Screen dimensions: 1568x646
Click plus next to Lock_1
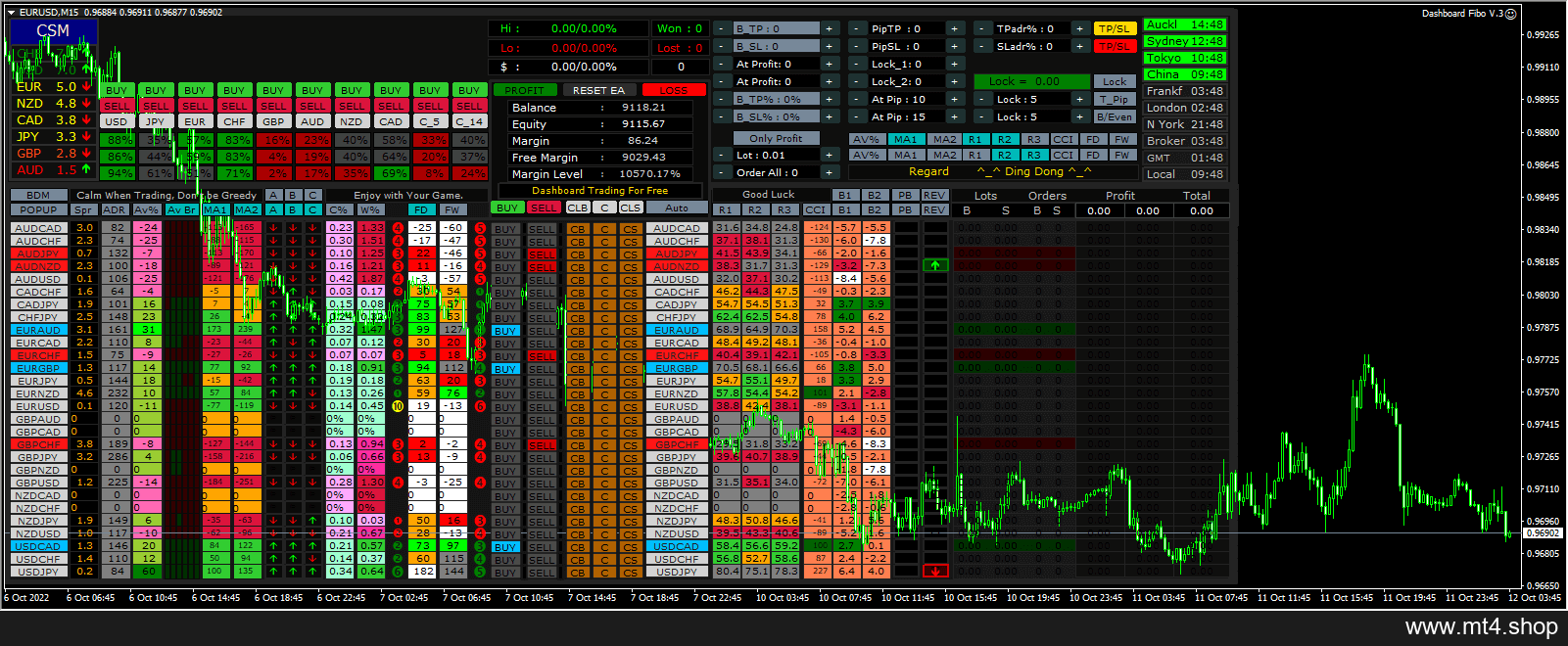click(x=954, y=64)
